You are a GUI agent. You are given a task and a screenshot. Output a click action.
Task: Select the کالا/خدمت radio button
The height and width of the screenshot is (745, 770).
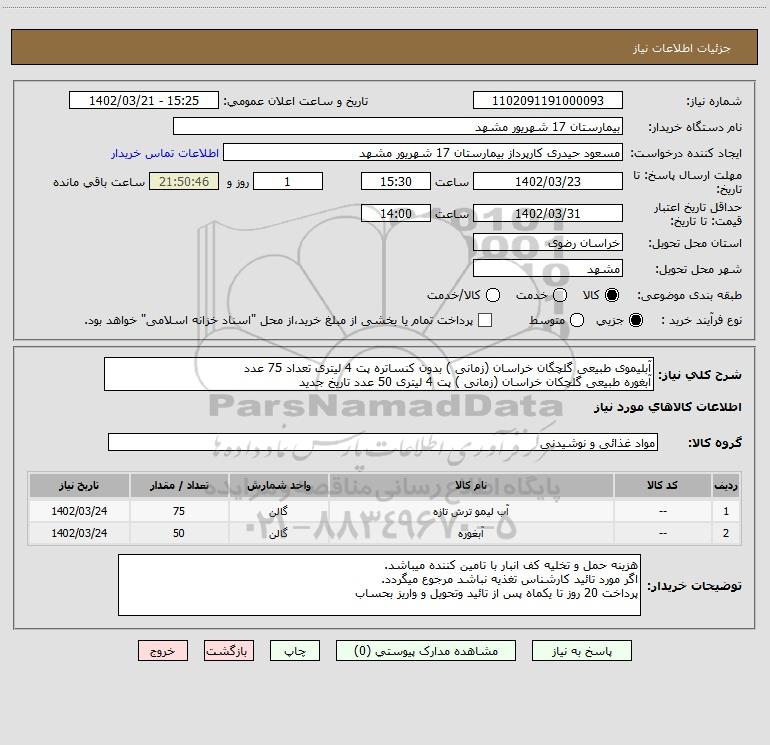click(493, 295)
